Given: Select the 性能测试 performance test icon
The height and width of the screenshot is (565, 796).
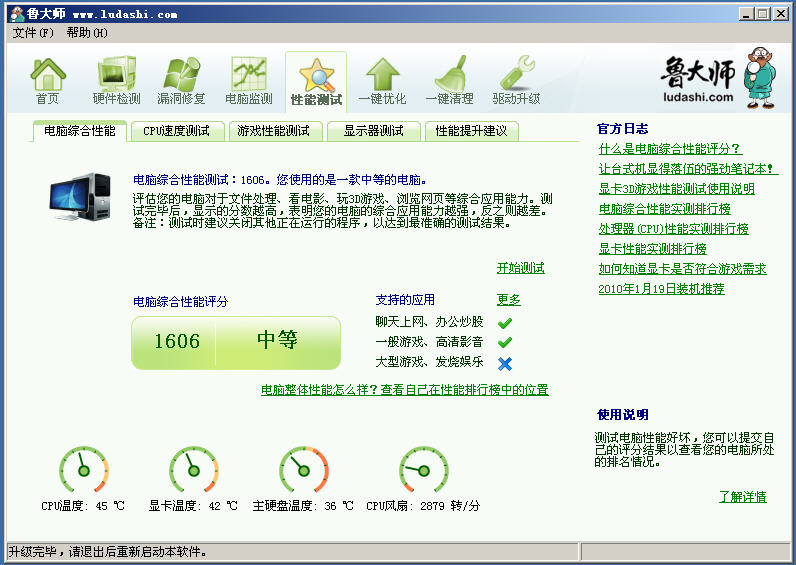Looking at the screenshot, I should pos(316,82).
